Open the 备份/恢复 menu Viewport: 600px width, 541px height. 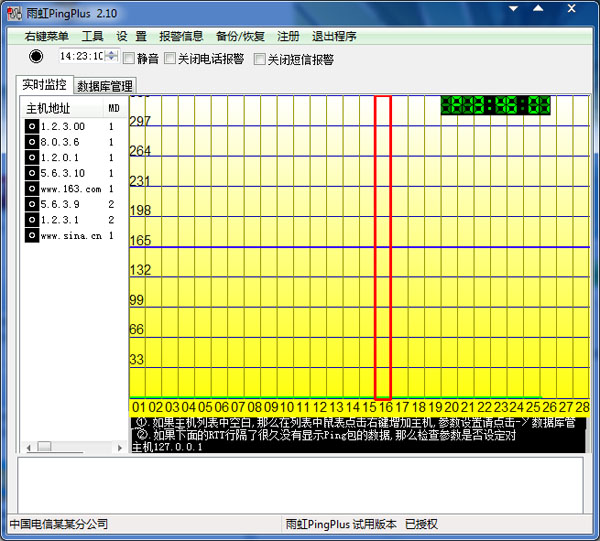[240, 36]
